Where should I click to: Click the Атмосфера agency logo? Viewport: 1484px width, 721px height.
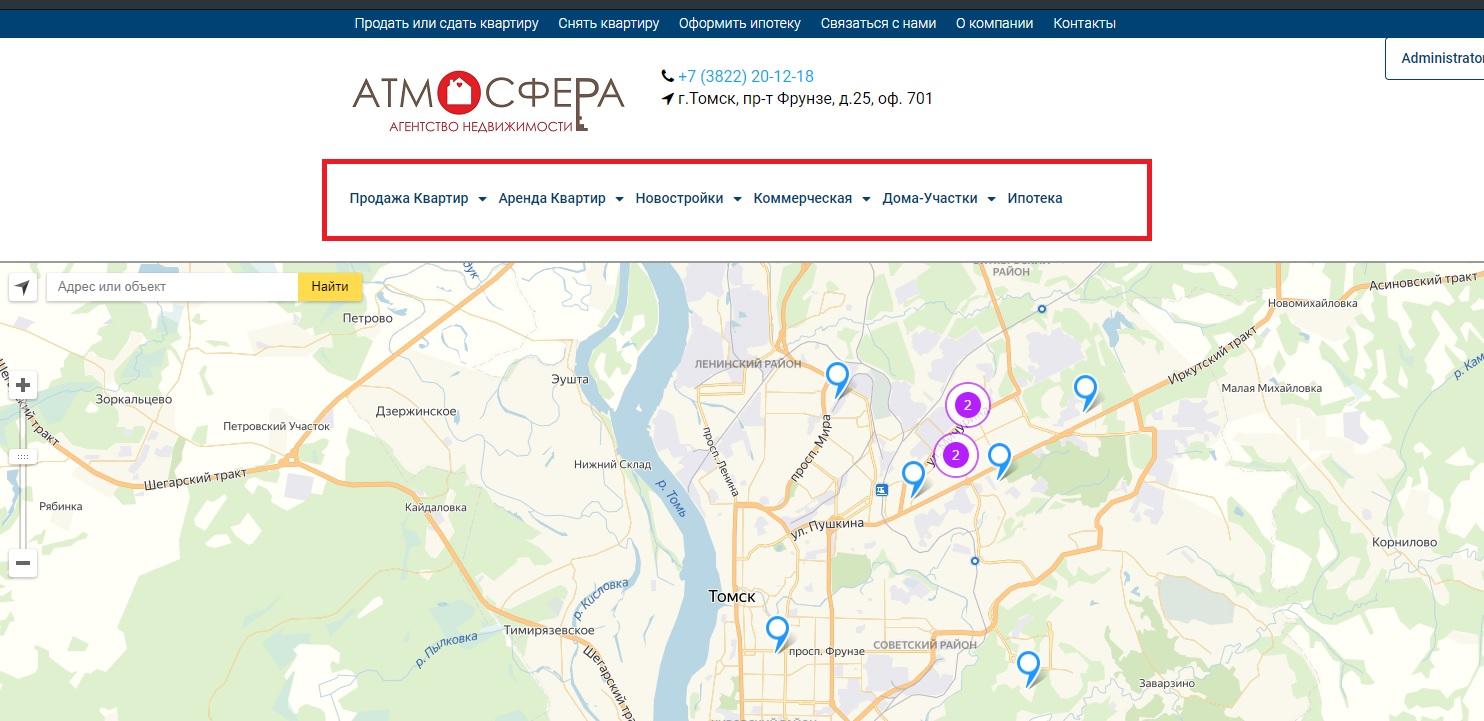click(488, 101)
